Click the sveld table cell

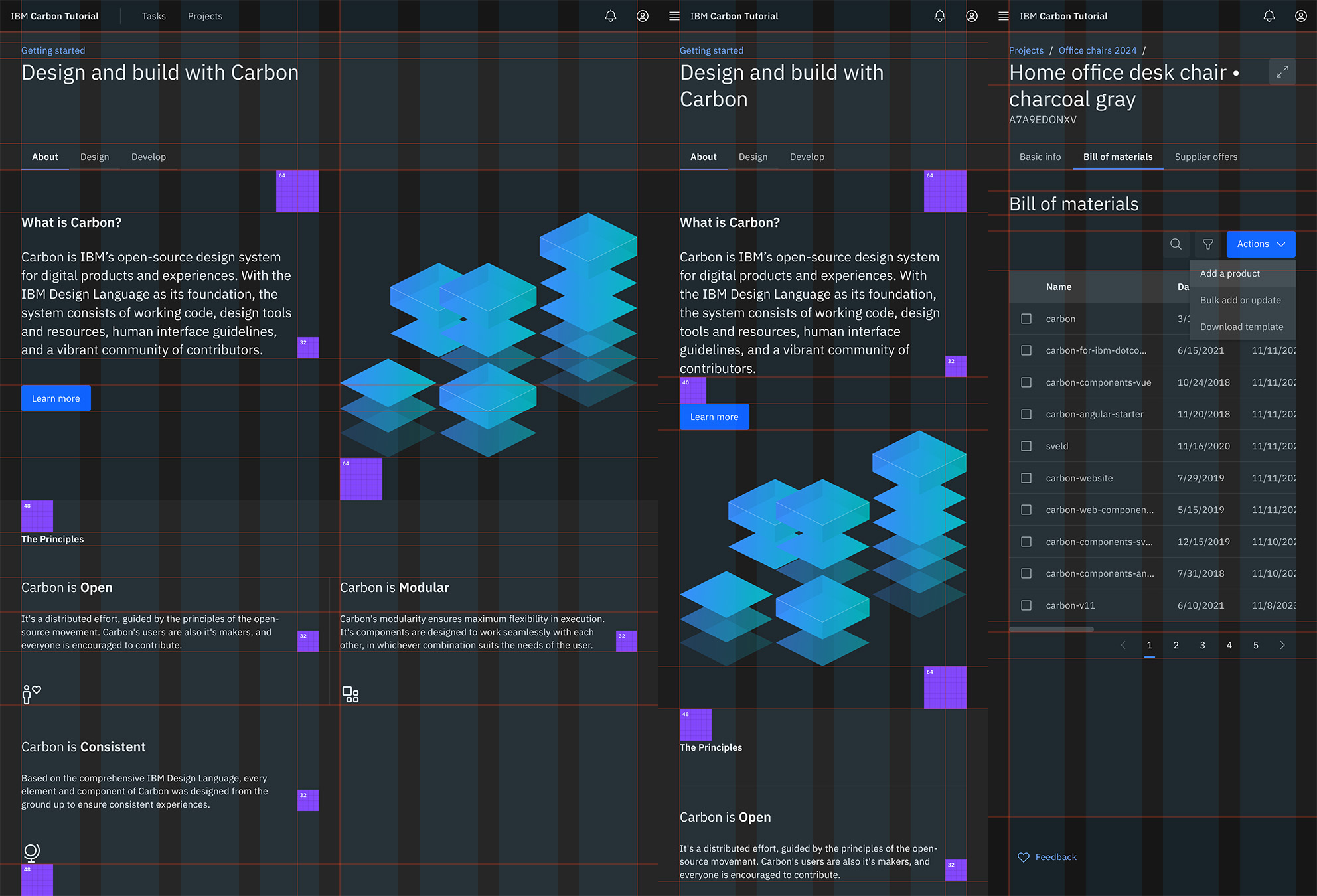coord(1057,446)
